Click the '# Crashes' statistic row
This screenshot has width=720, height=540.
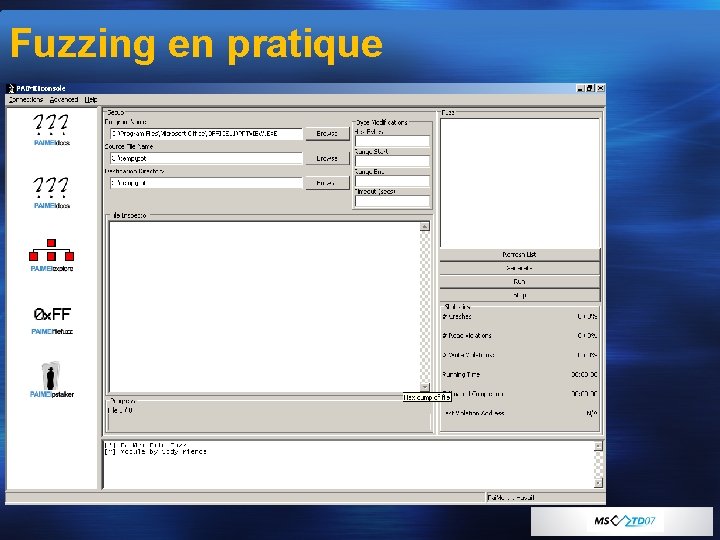(x=519, y=317)
